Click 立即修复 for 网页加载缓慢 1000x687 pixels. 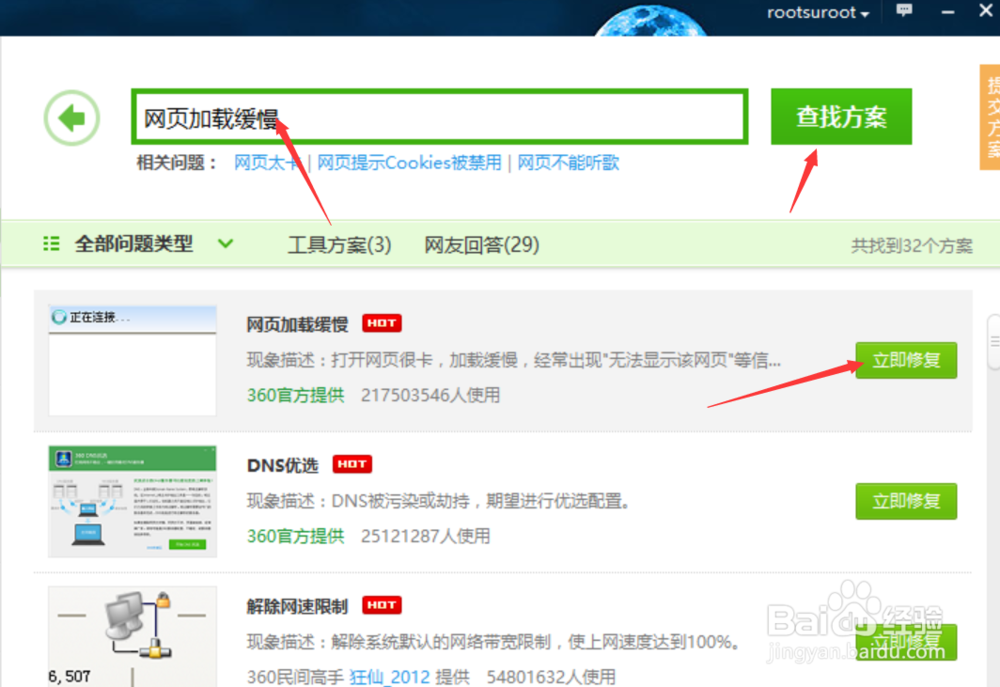(905, 360)
